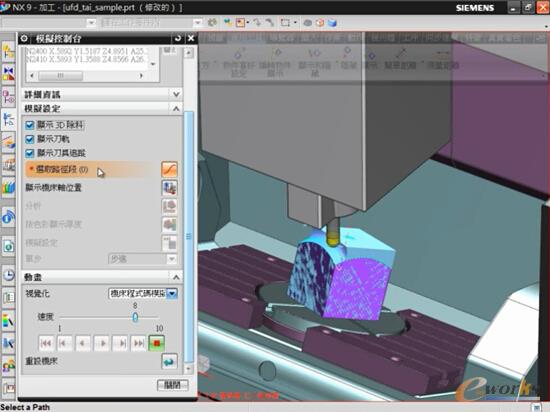The image size is (550, 412).
Task: Click the blue-yellow snap icon in top toolbar
Action: point(228,23)
